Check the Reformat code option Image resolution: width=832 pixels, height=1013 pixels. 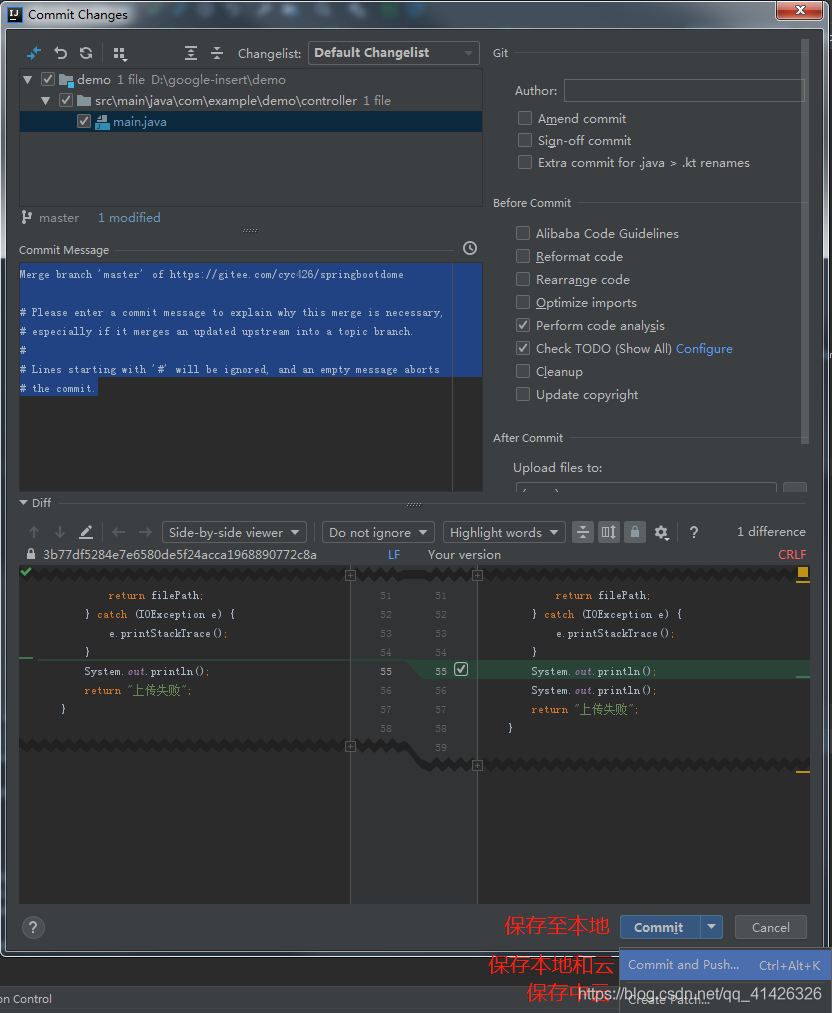[523, 256]
